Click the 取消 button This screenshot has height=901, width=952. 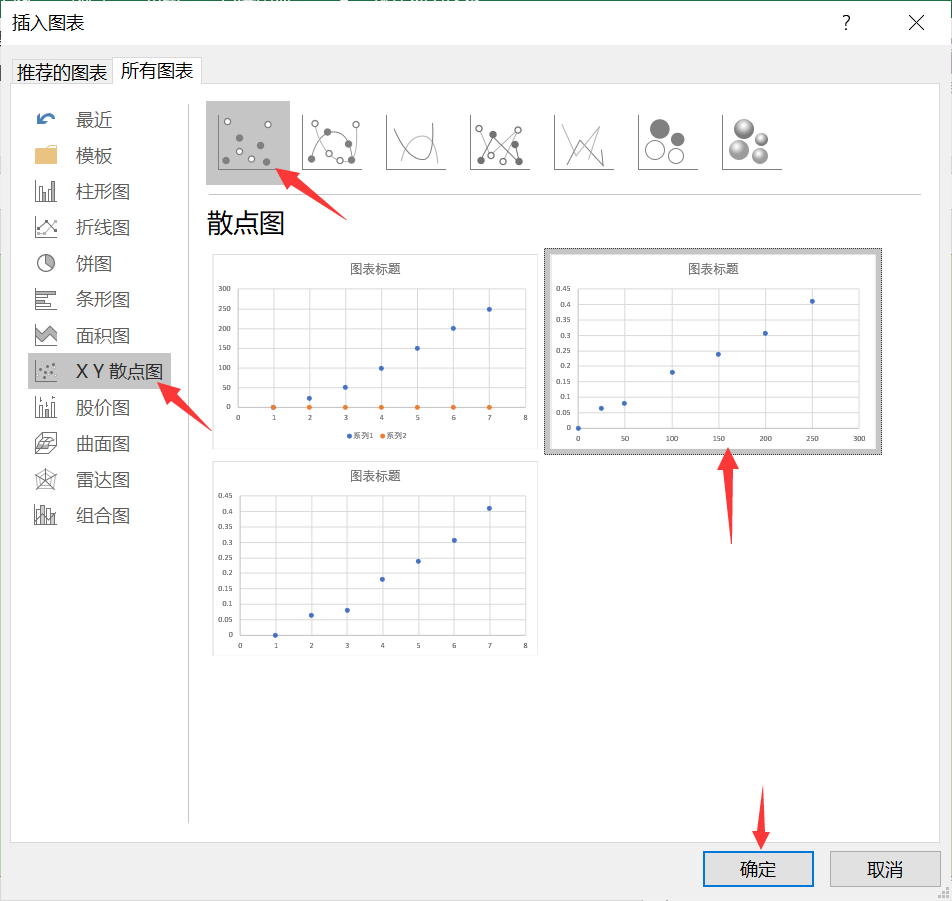pos(885,869)
